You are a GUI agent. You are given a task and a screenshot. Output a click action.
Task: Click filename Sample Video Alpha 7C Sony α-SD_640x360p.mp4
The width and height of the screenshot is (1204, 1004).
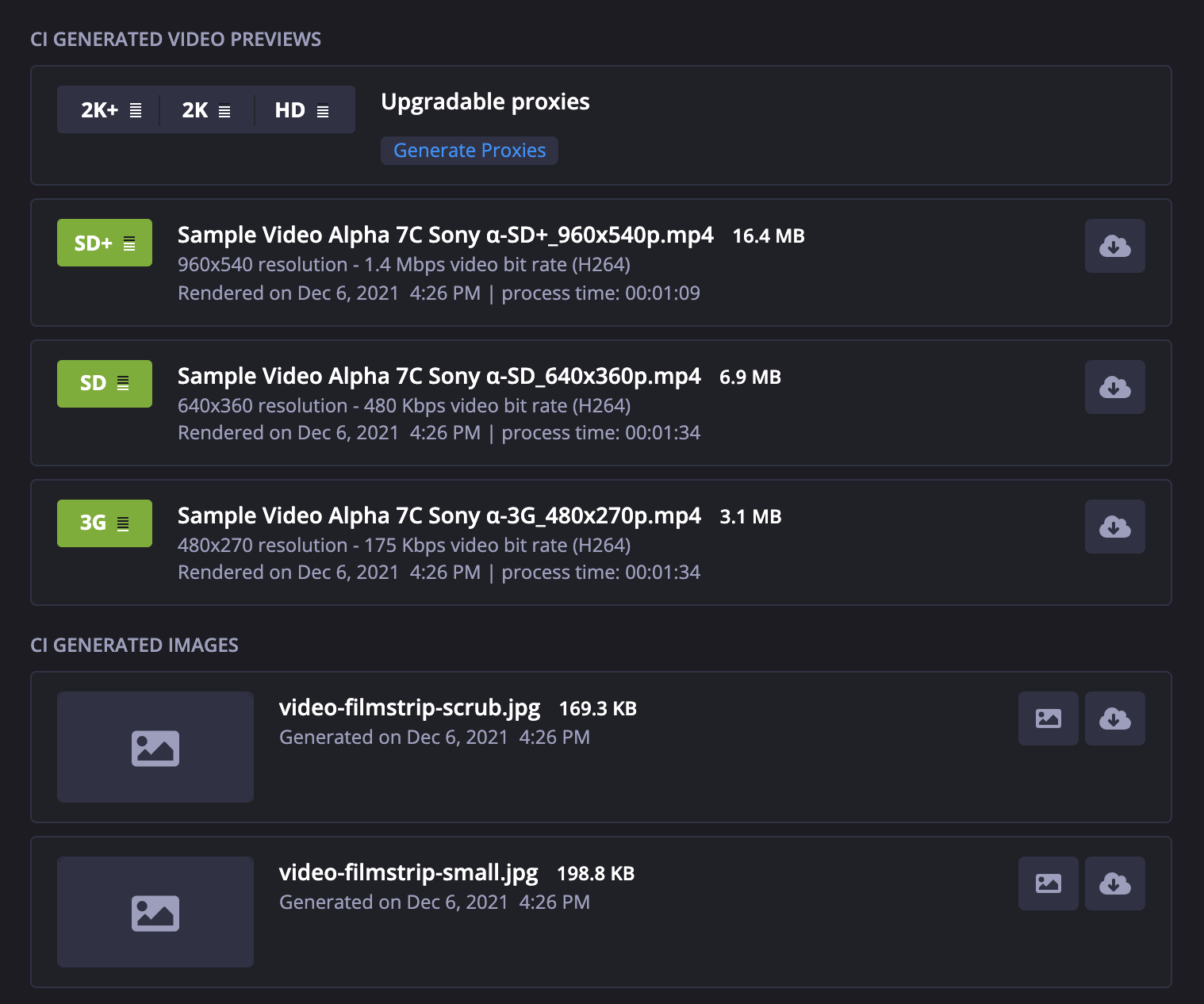click(439, 377)
